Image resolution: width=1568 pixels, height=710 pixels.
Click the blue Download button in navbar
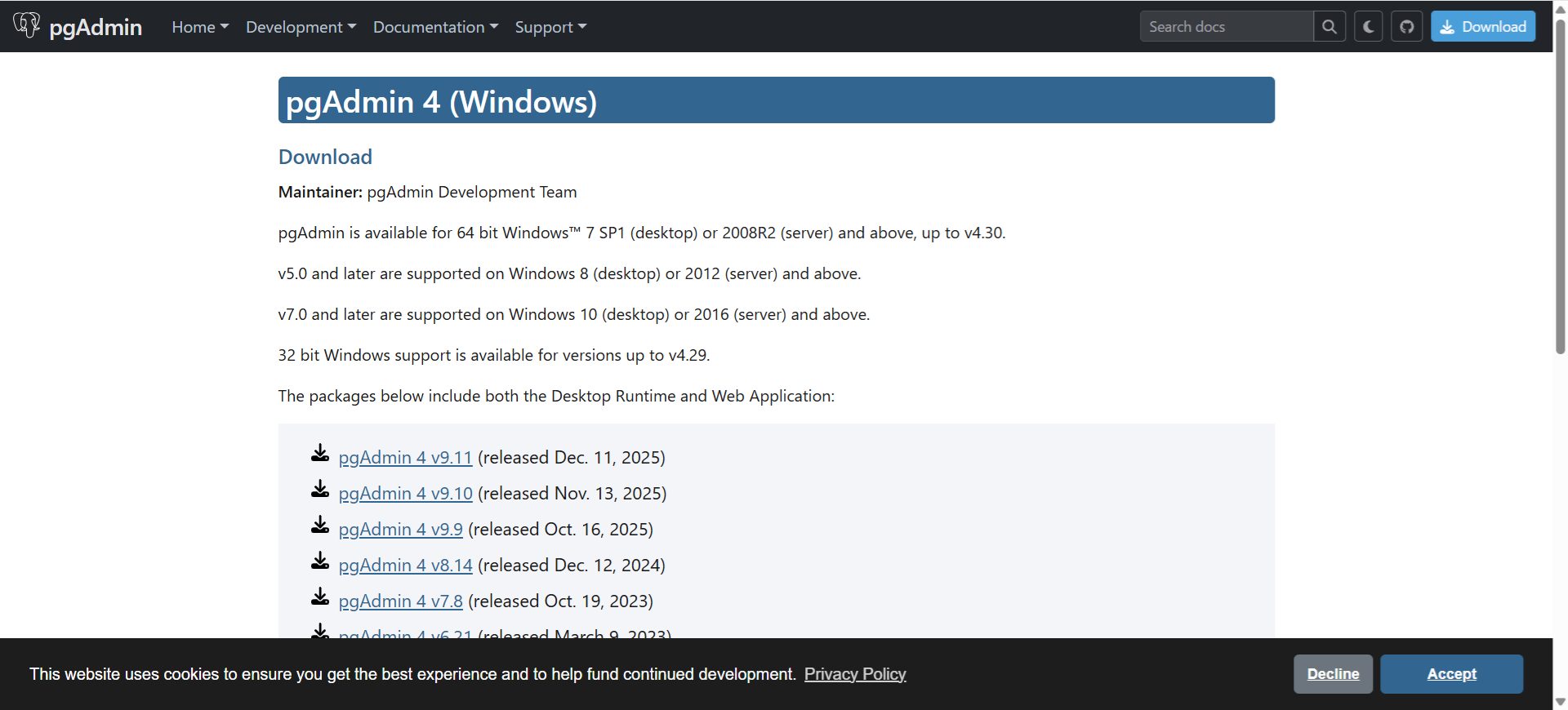[x=1482, y=27]
